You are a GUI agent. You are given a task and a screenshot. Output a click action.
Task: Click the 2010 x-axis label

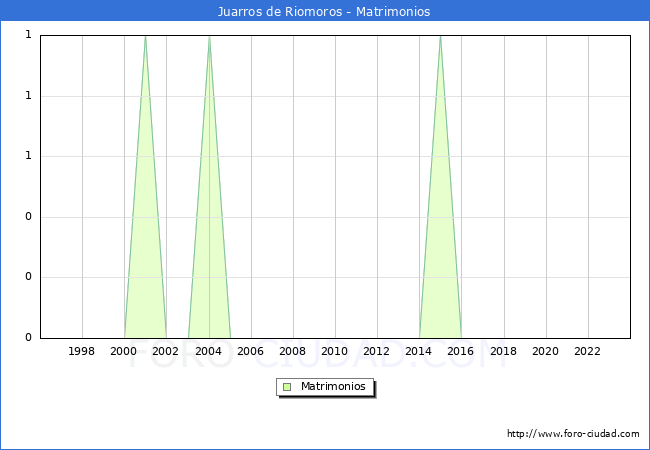coord(335,351)
